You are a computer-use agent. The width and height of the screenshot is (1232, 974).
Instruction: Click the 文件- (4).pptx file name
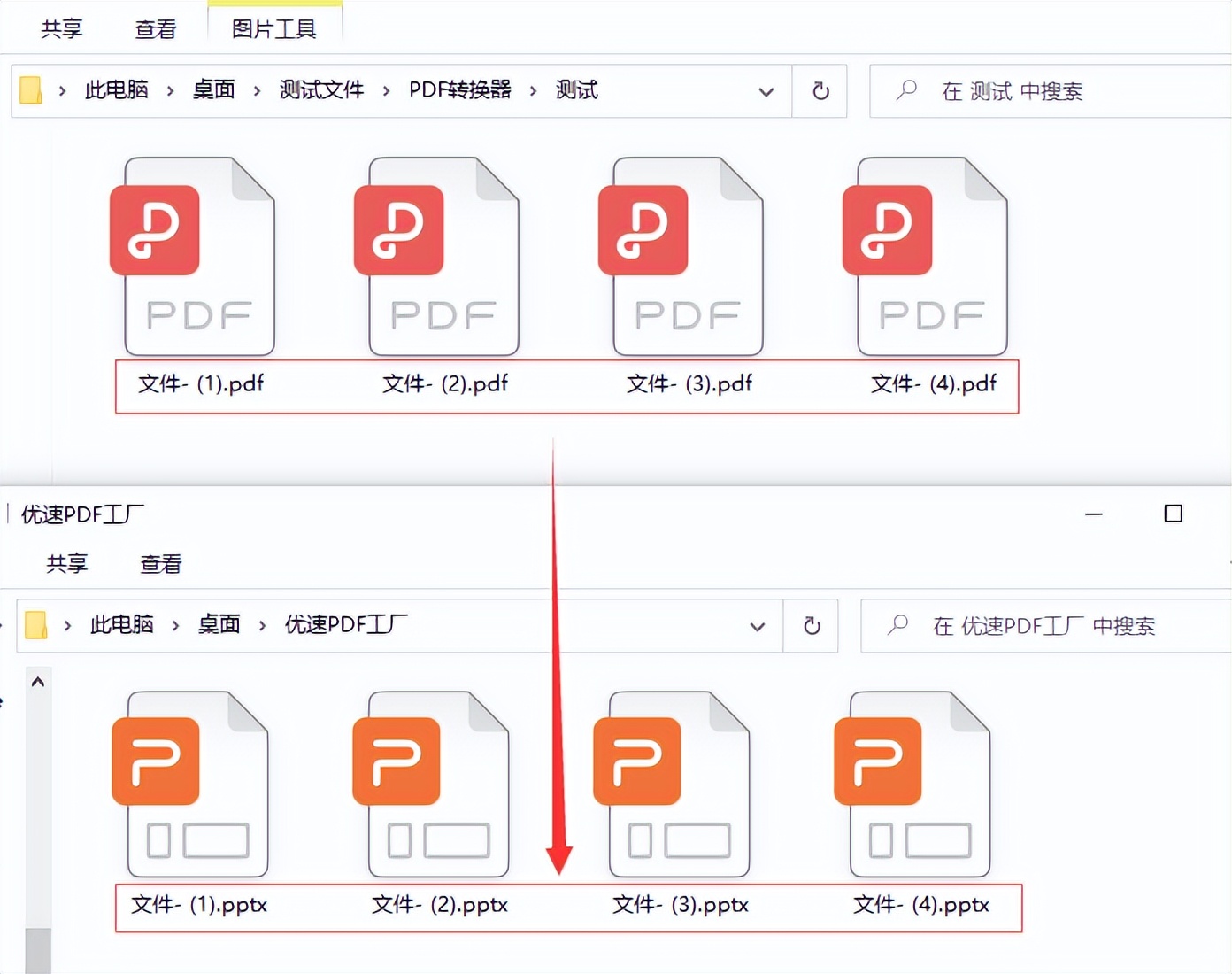(x=921, y=905)
